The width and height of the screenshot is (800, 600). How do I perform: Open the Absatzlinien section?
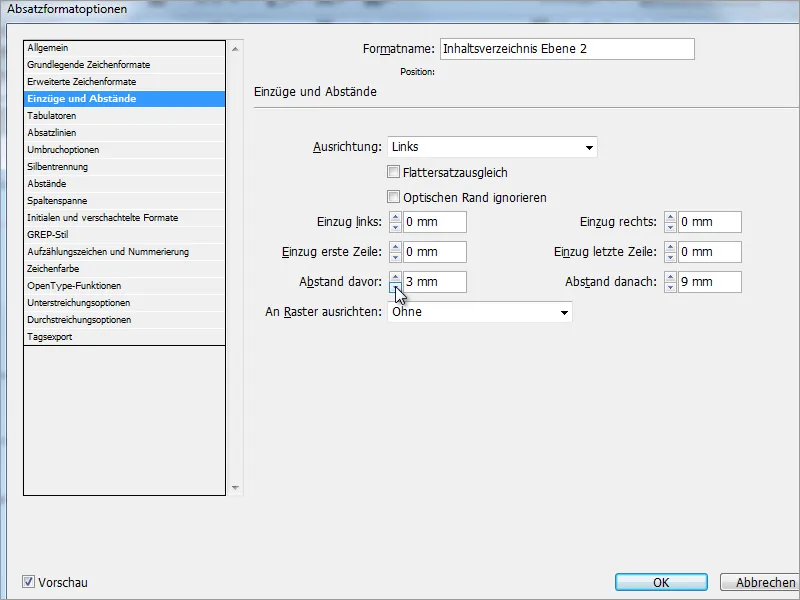point(124,133)
